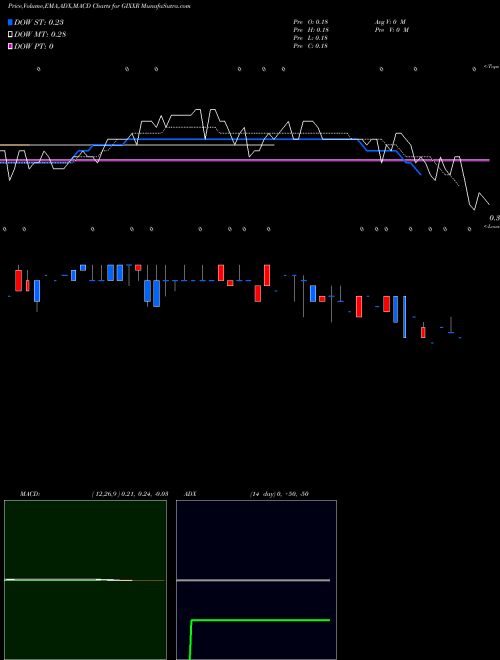
Task: Click the 'Pre O: 0.18' value
Action: coord(311,22)
